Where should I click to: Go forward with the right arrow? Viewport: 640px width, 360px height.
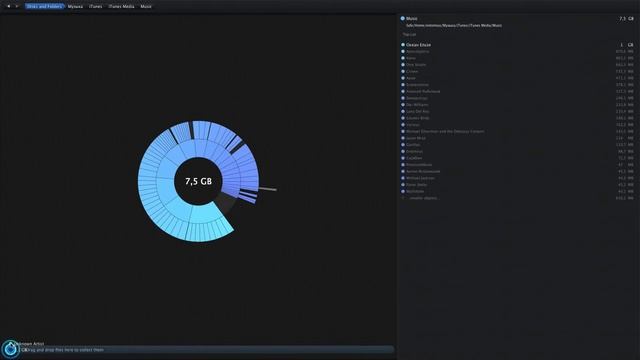[x=17, y=6]
